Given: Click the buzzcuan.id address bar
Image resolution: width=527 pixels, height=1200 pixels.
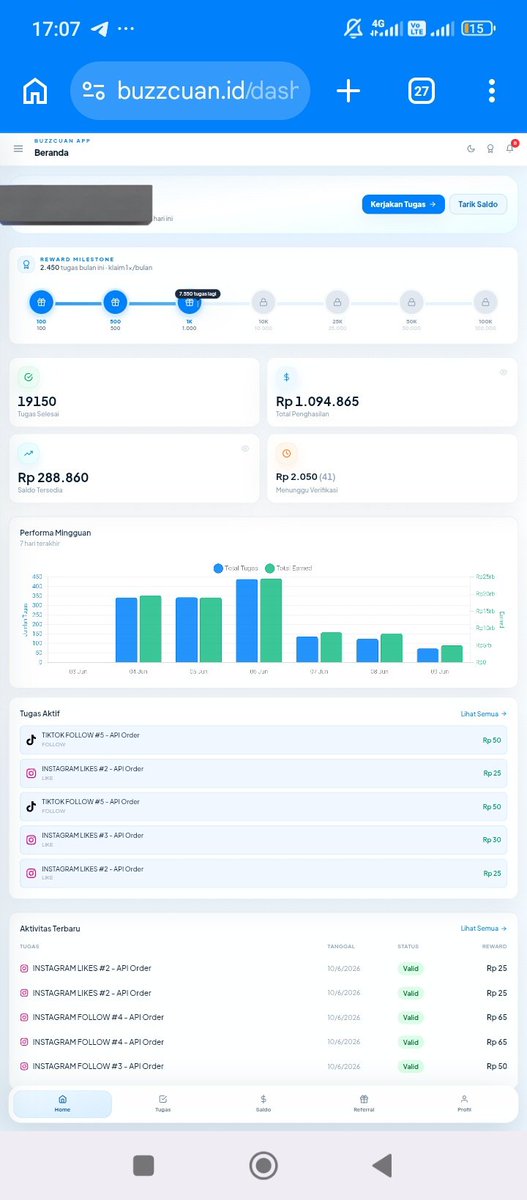Looking at the screenshot, I should coord(190,92).
